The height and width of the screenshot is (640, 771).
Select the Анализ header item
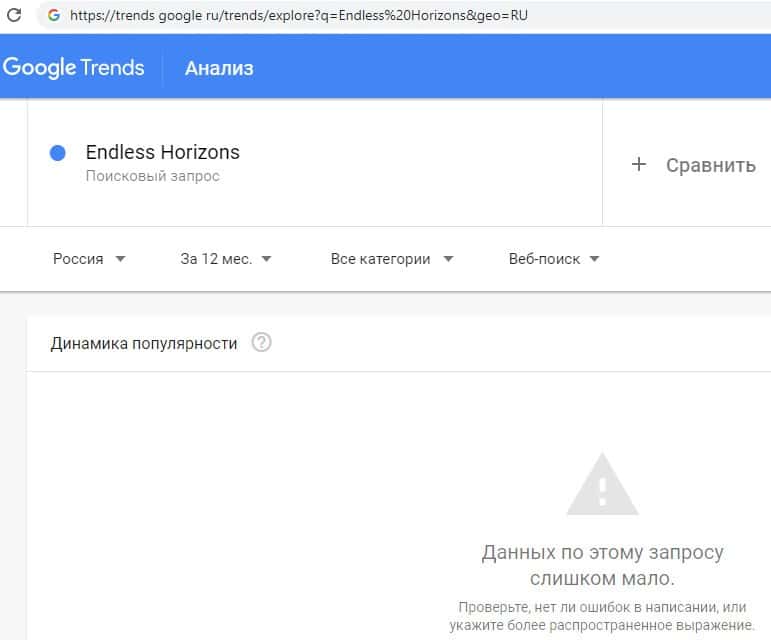pyautogui.click(x=219, y=68)
